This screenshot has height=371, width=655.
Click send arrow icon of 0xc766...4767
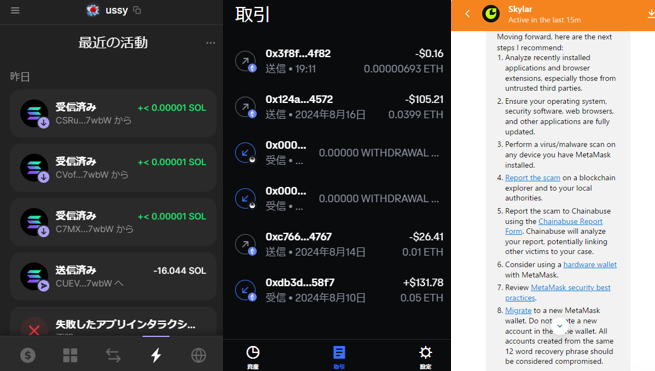246,244
